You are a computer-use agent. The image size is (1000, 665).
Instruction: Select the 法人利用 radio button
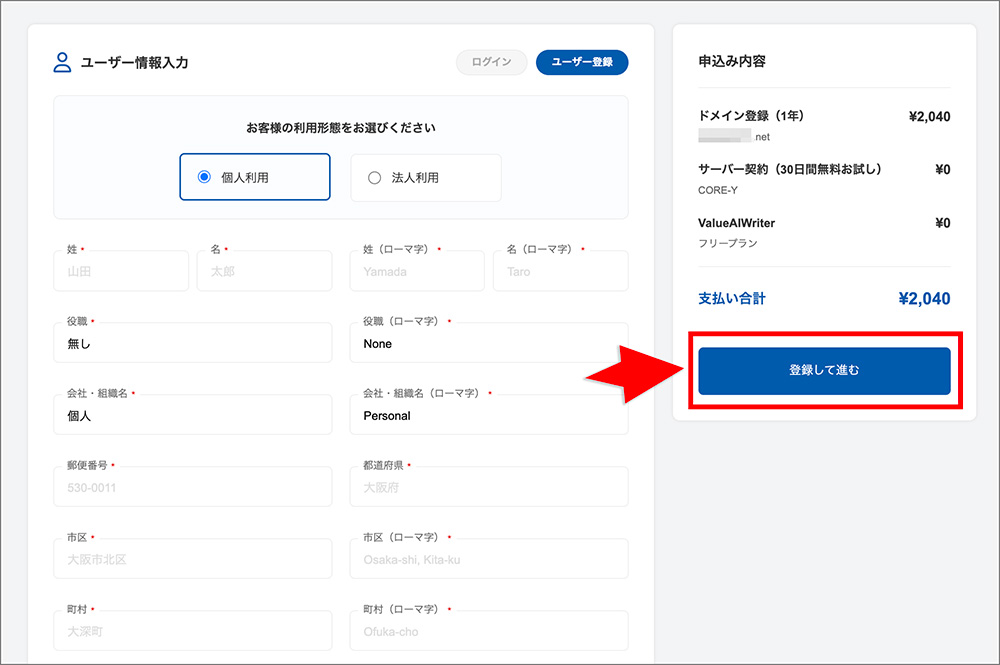pos(375,177)
